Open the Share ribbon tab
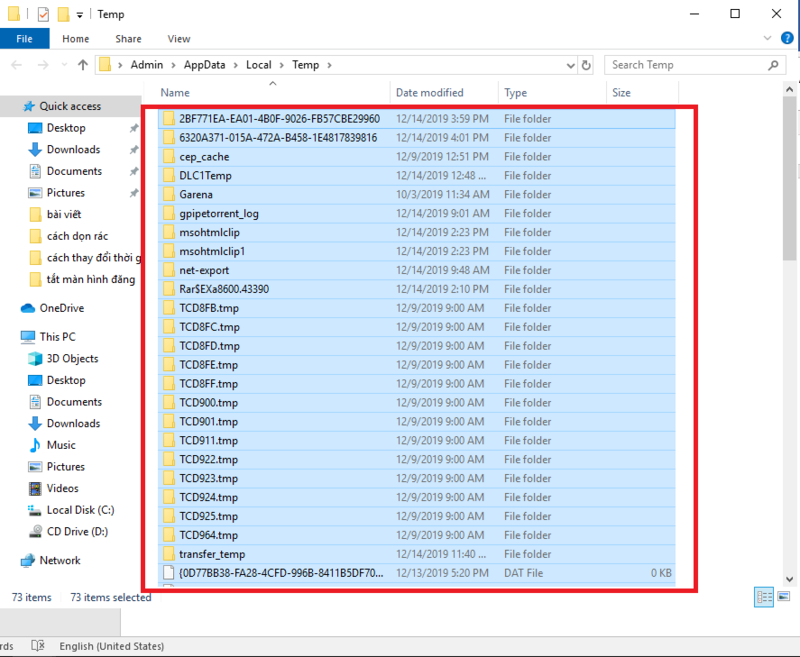 coord(128,39)
